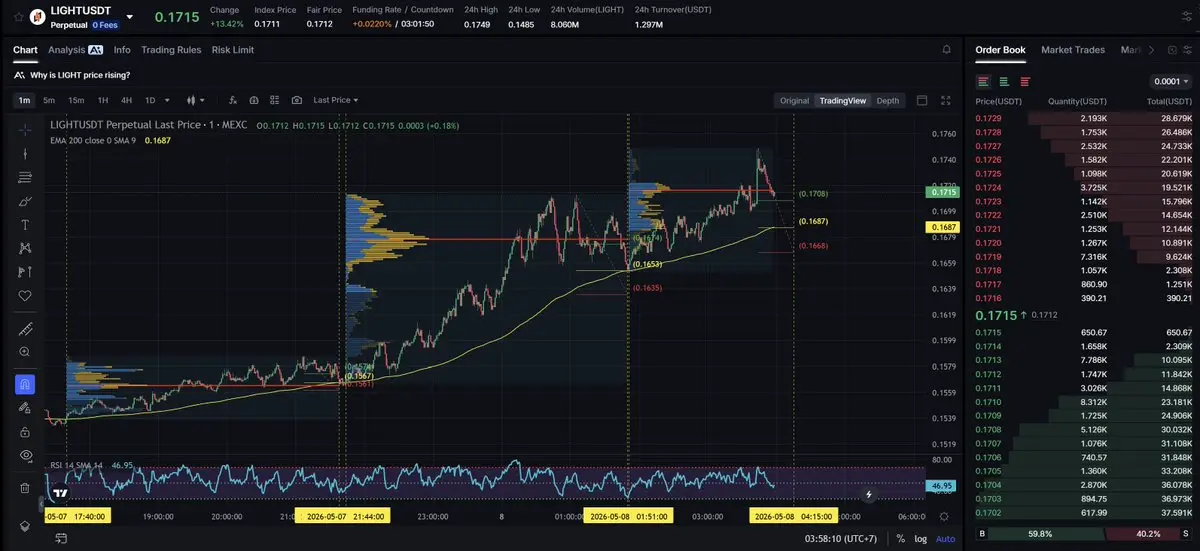Image resolution: width=1200 pixels, height=551 pixels.
Task: Select the 5m timeframe
Action: tap(49, 100)
